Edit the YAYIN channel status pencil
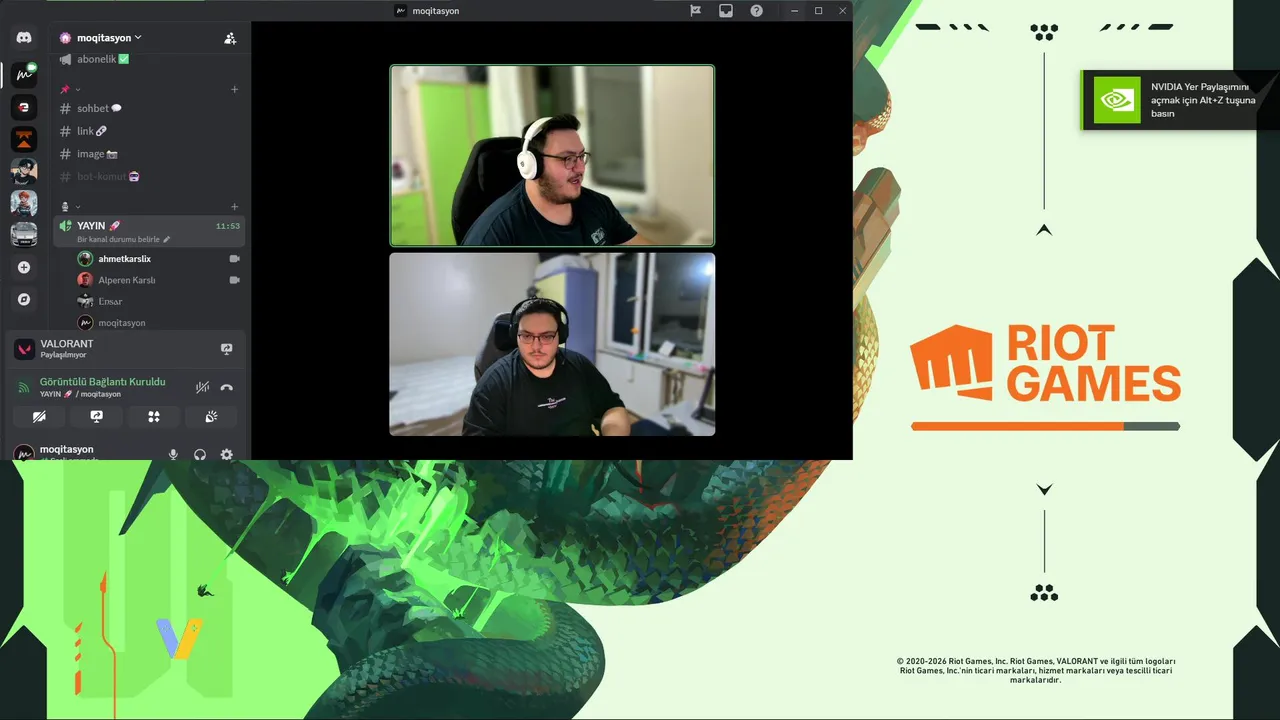The width and height of the screenshot is (1280, 720). coord(167,240)
